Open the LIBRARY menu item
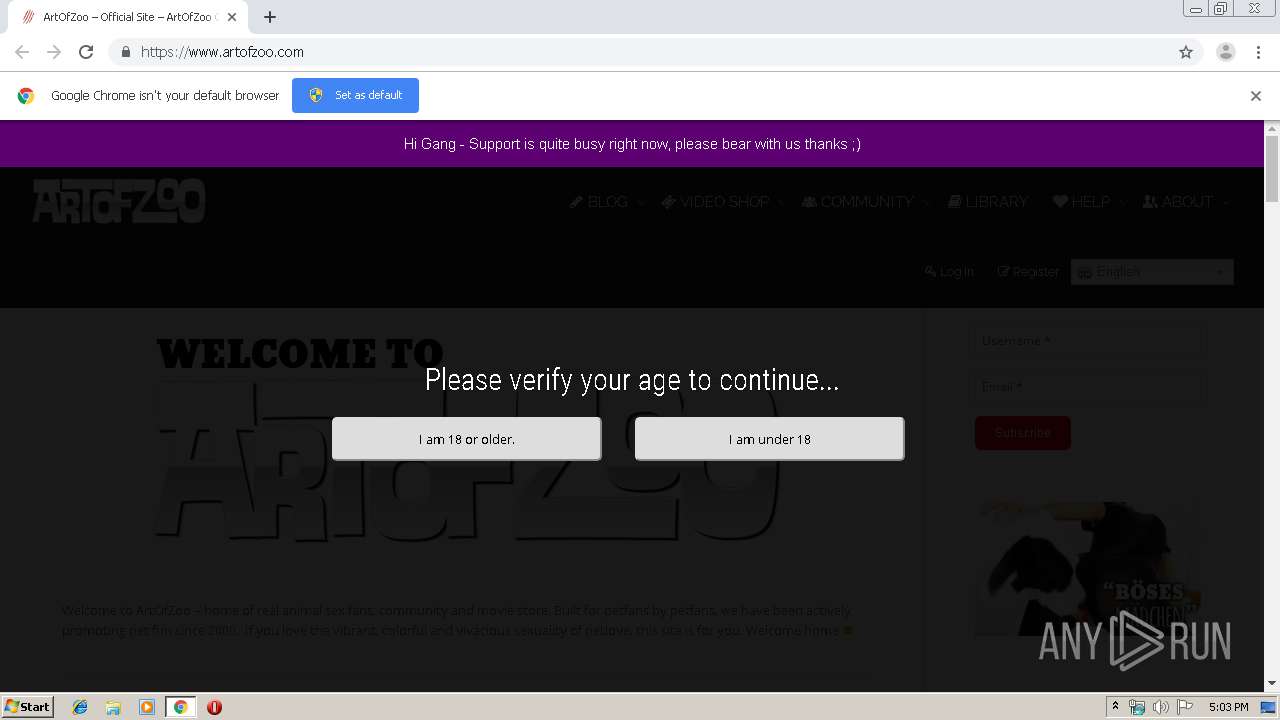1280x720 pixels. pos(988,202)
